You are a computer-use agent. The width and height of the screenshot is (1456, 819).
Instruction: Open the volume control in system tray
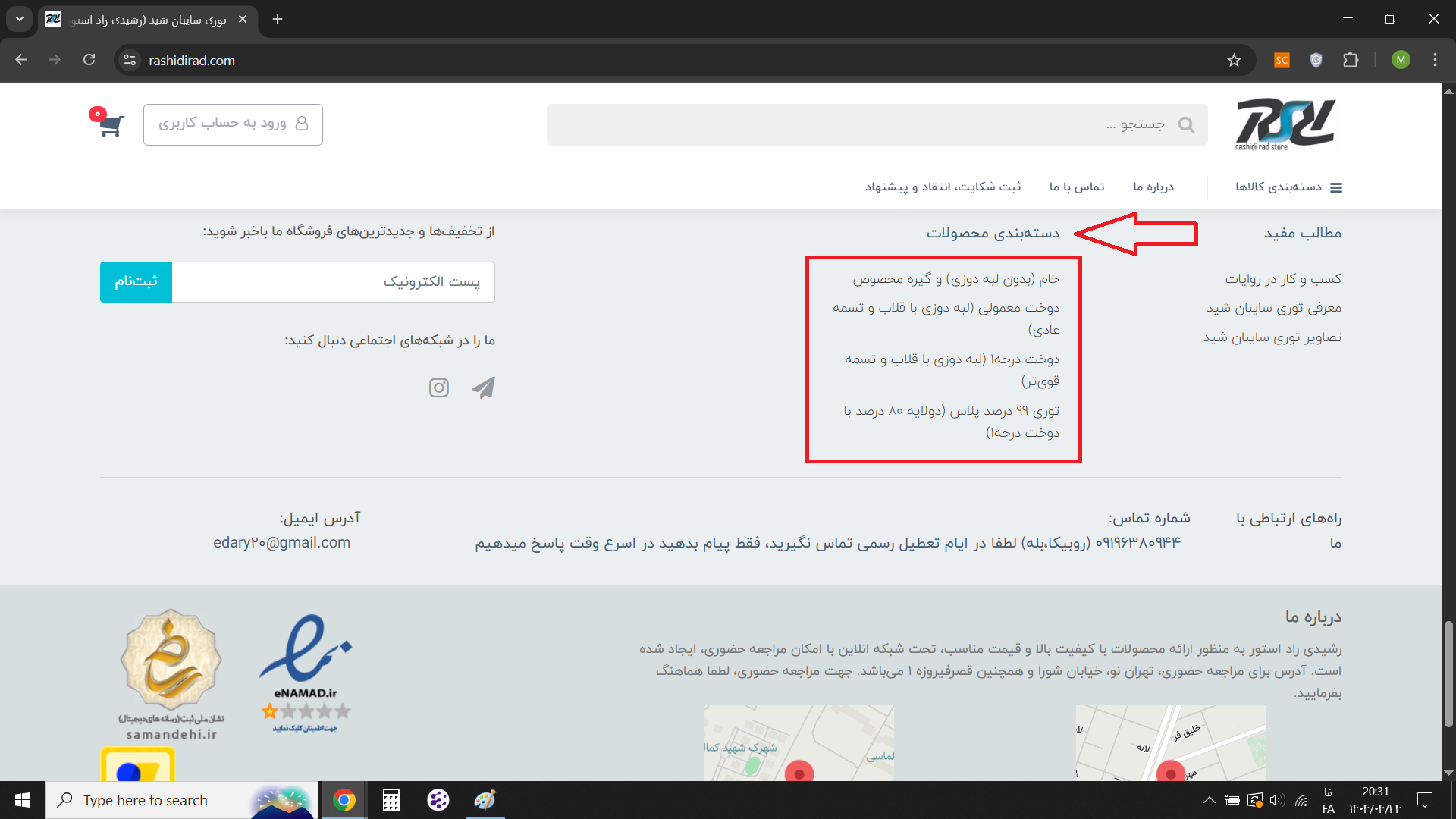pyautogui.click(x=1277, y=800)
